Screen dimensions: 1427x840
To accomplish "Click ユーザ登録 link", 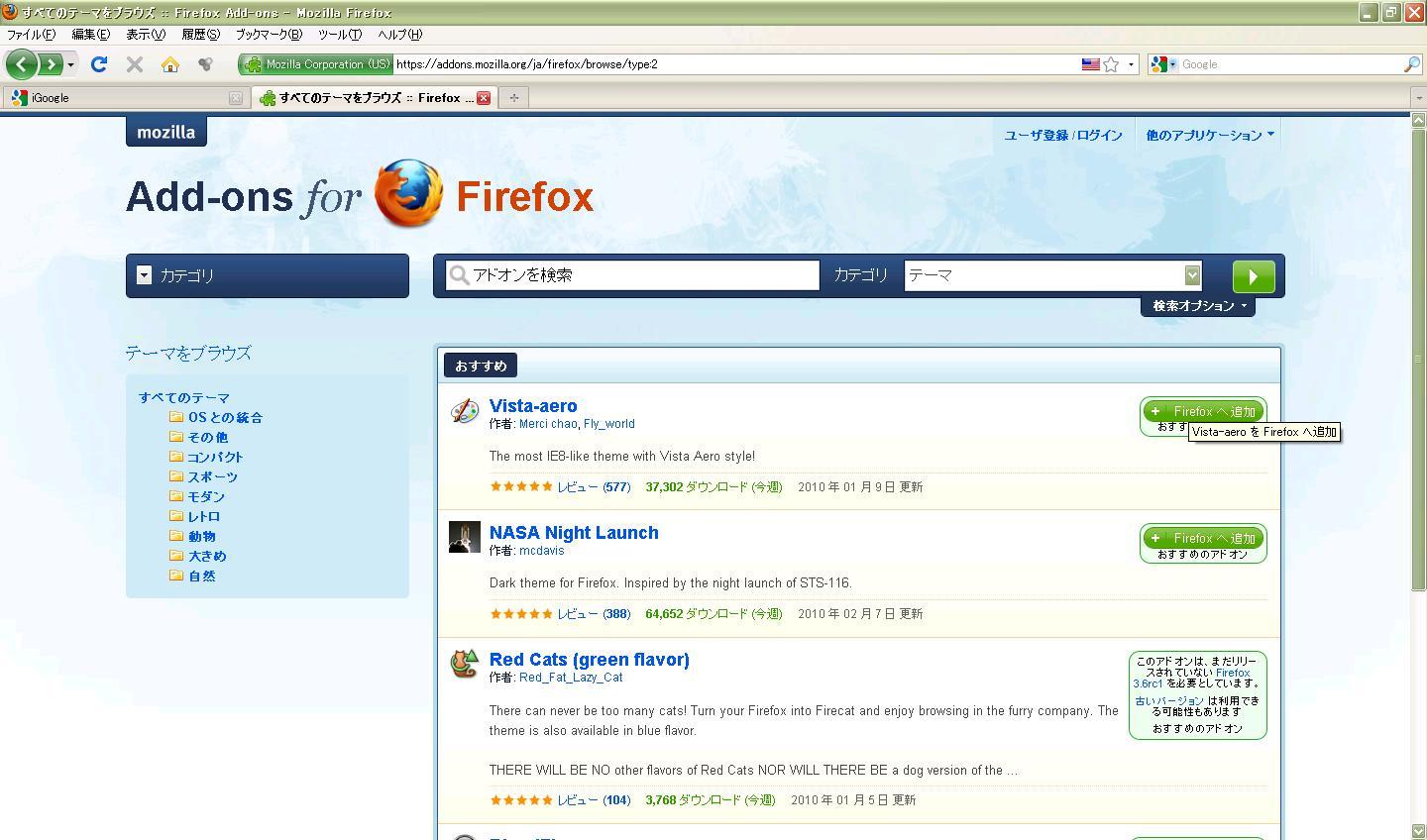I will (x=1037, y=136).
